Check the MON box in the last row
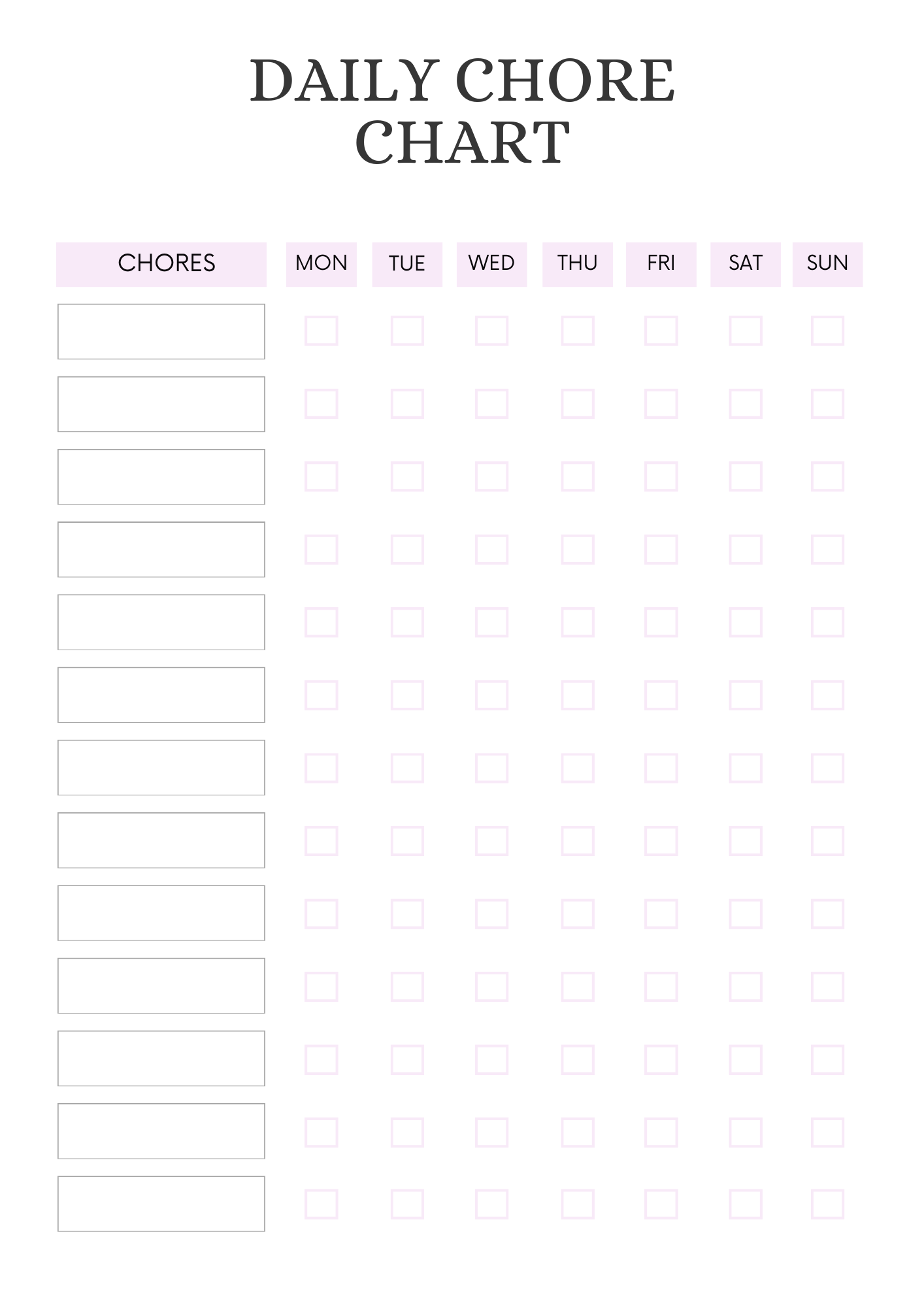Image resolution: width=924 pixels, height=1307 pixels. (x=322, y=1204)
